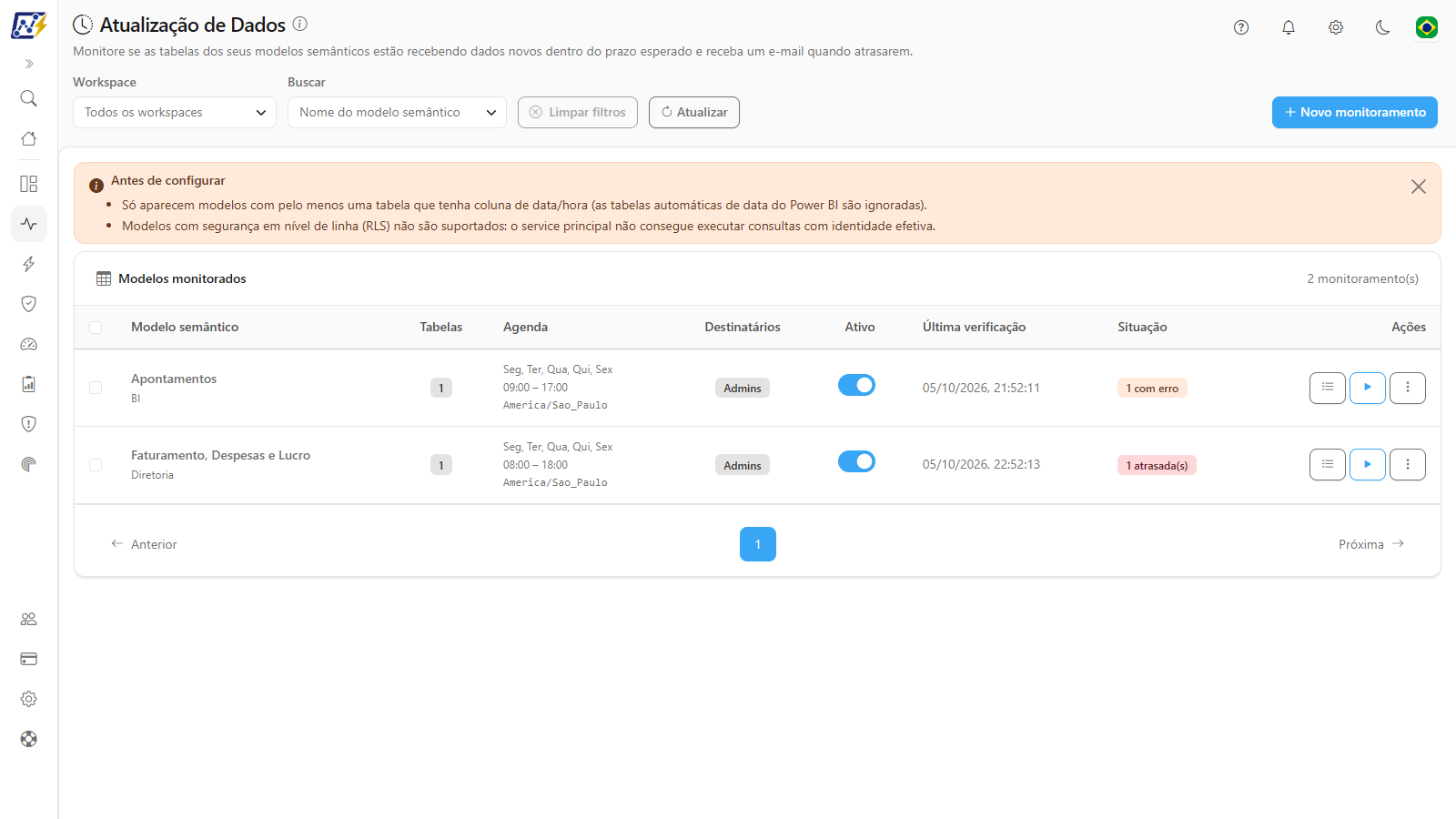The width and height of the screenshot is (1456, 819).
Task: Open the lightning bolt icon in the sidebar
Action: (29, 264)
